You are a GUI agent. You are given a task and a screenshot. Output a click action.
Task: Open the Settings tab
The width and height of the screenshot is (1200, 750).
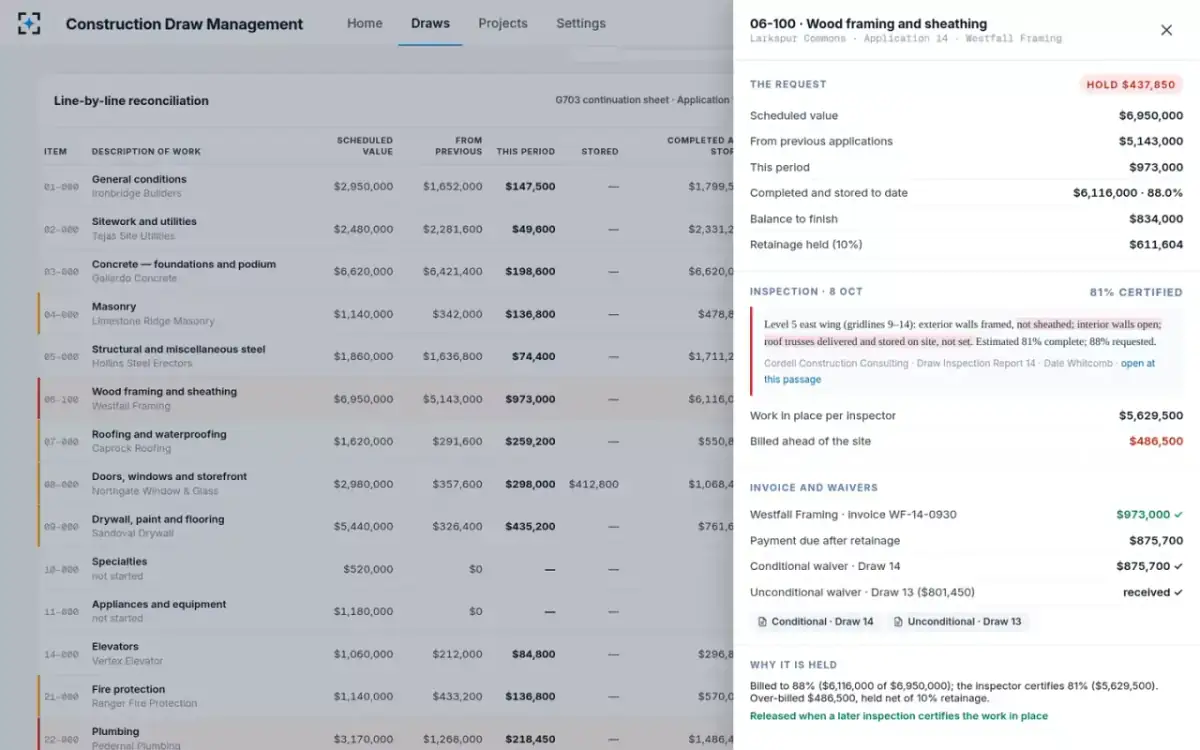click(x=581, y=23)
